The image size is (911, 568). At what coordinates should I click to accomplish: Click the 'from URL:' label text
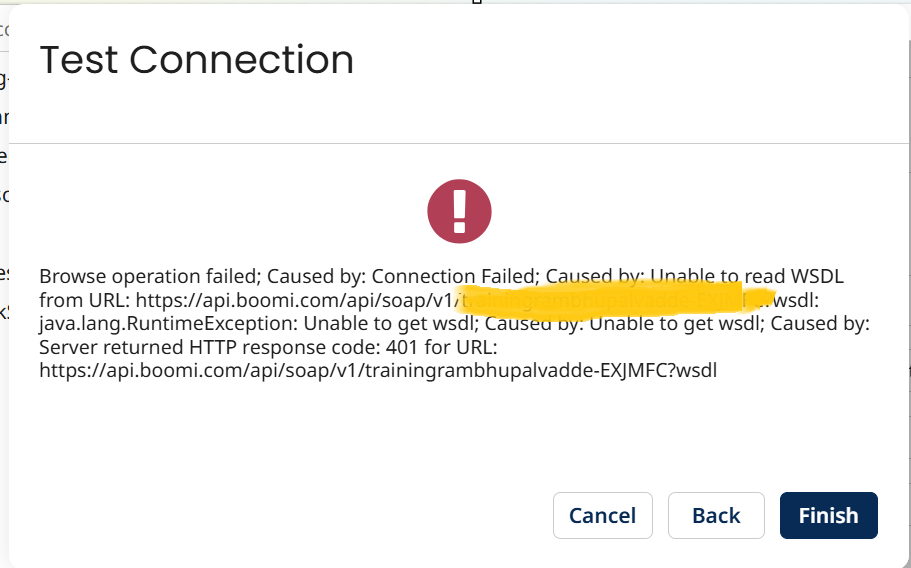point(85,300)
